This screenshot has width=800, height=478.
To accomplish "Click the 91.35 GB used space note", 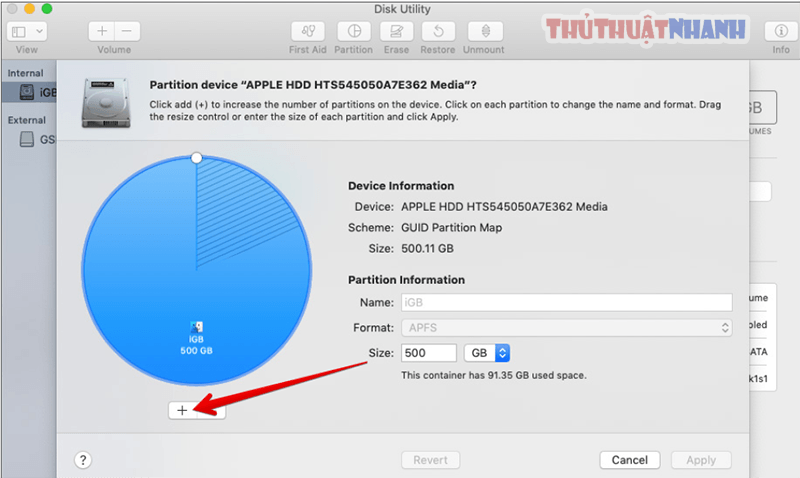I will point(494,375).
